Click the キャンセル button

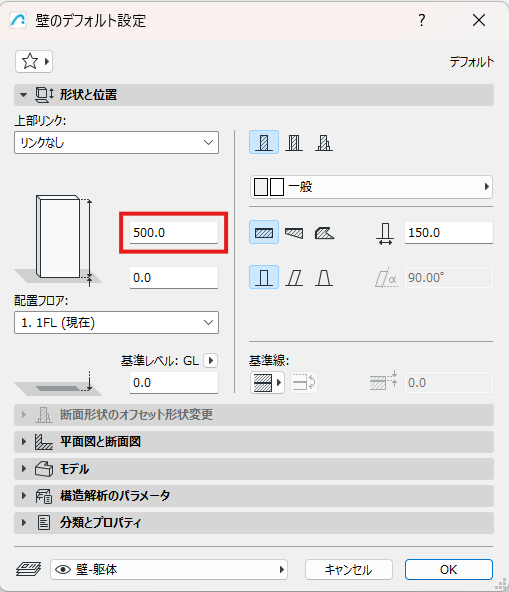pos(349,569)
